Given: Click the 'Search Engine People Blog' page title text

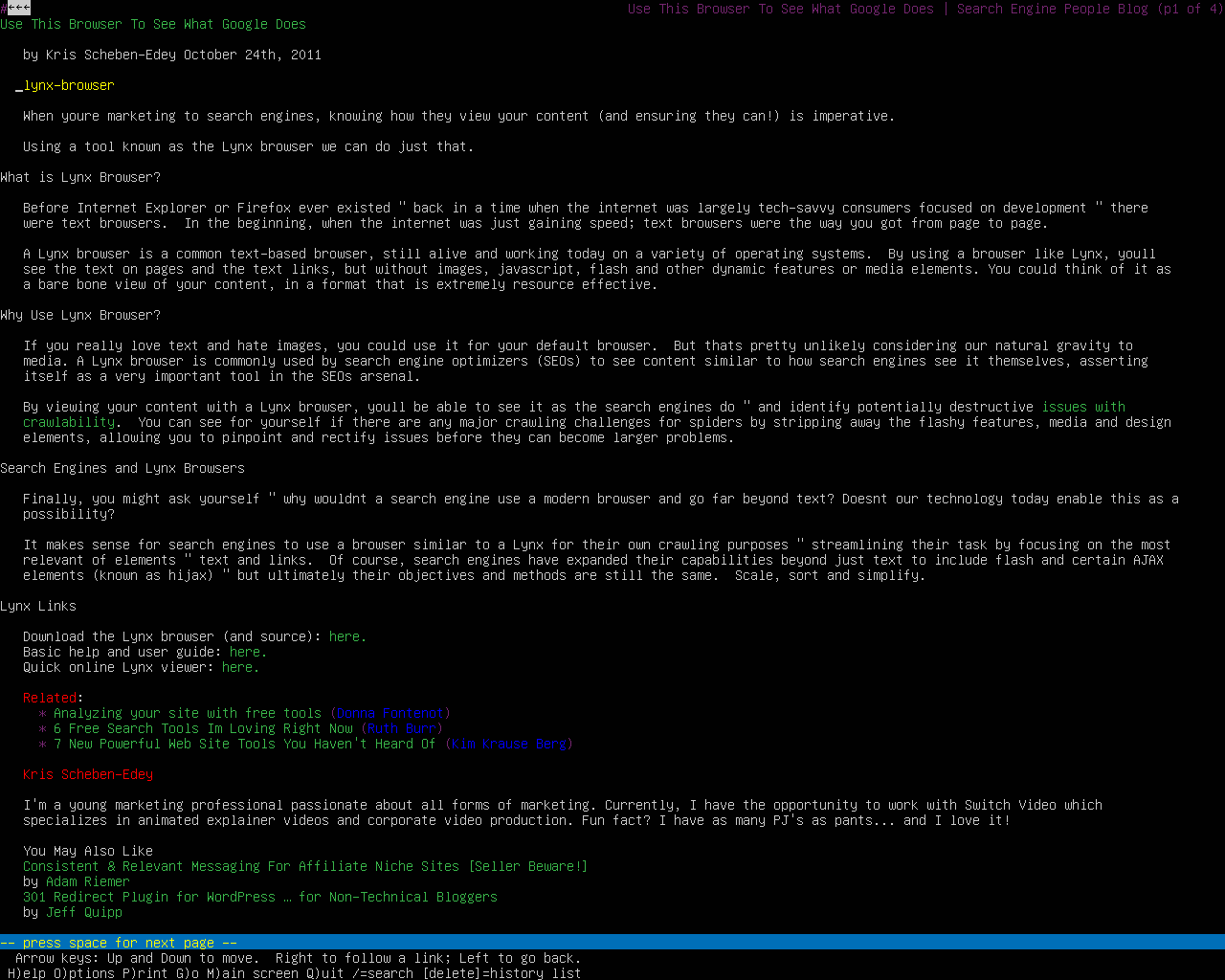Looking at the screenshot, I should coord(1053,9).
